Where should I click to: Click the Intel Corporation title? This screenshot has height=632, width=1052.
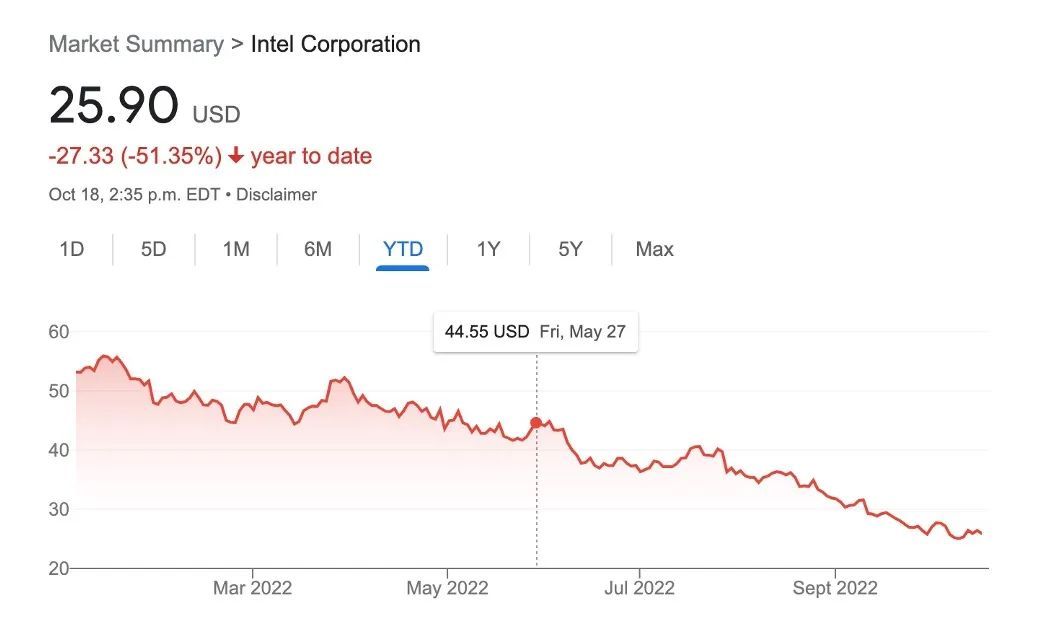point(335,44)
